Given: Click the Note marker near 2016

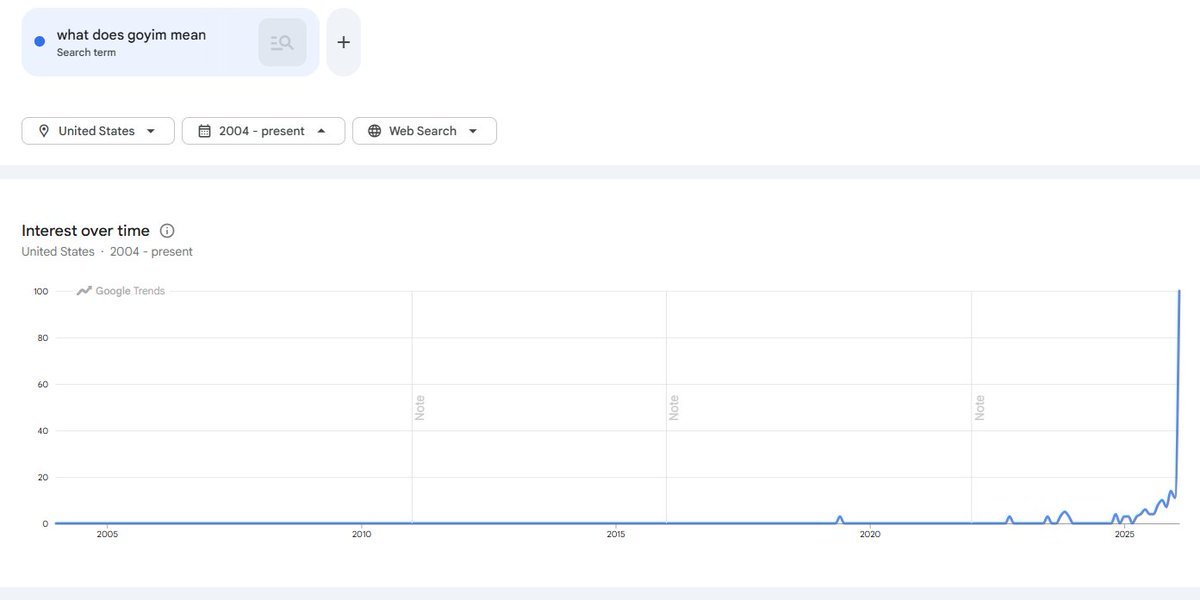Looking at the screenshot, I should 674,408.
